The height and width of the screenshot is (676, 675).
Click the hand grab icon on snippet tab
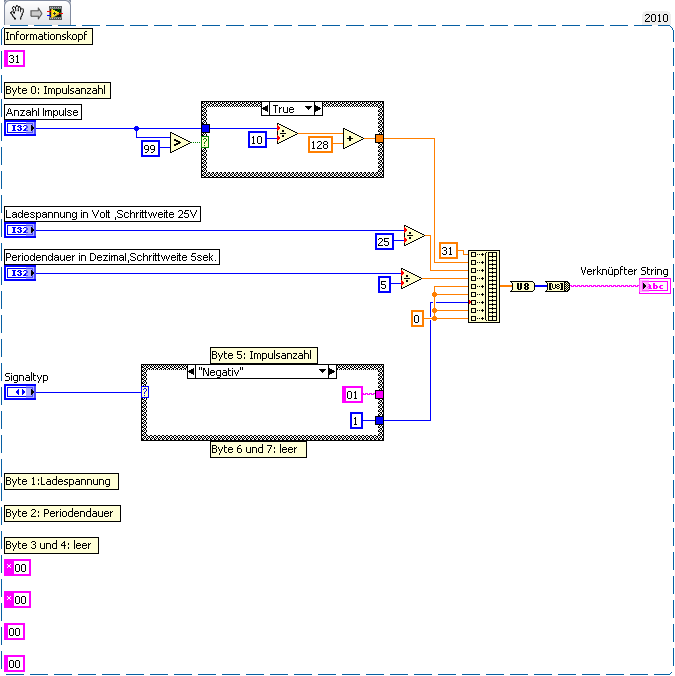coord(17,13)
